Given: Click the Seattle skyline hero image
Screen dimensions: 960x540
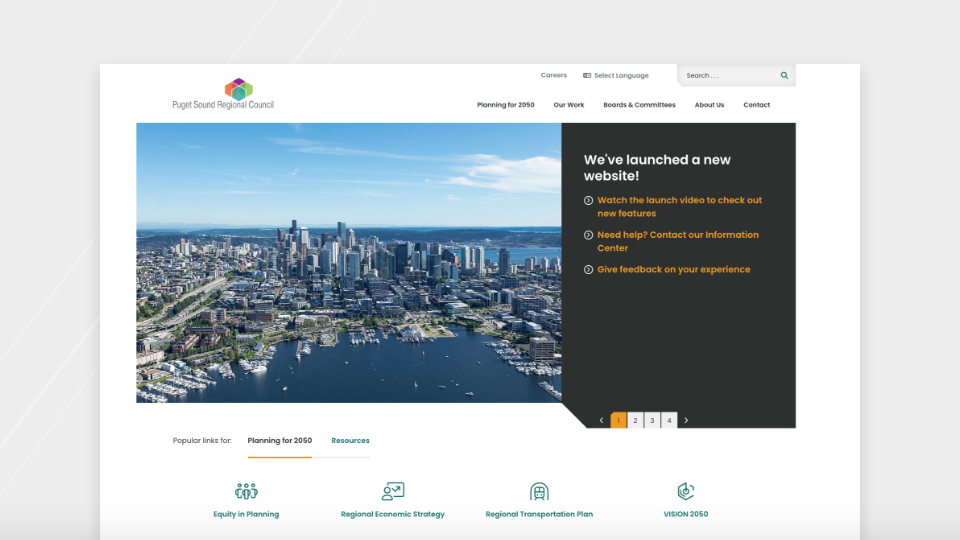Looking at the screenshot, I should (x=349, y=263).
